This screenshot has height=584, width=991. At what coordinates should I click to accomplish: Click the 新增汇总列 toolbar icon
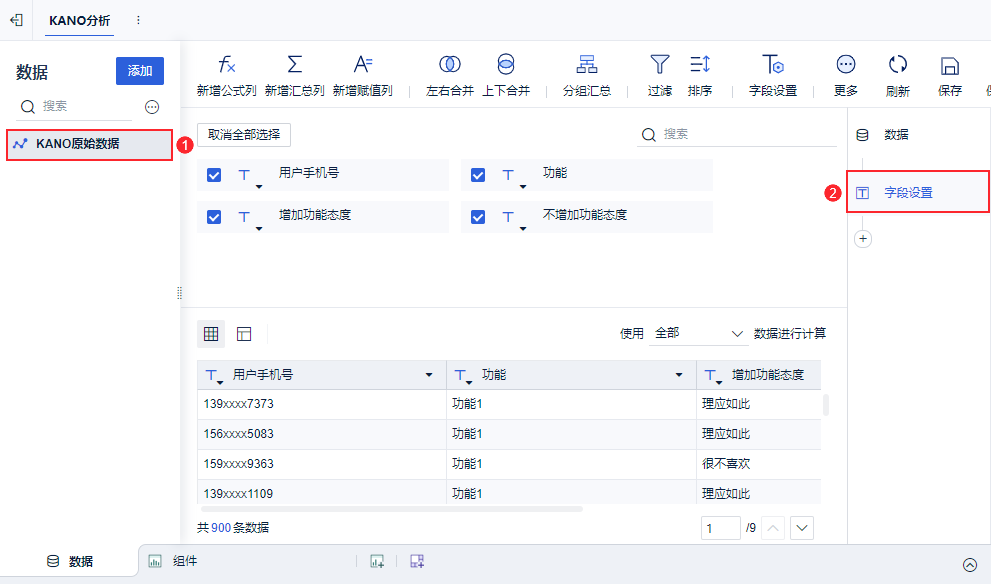[x=295, y=64]
